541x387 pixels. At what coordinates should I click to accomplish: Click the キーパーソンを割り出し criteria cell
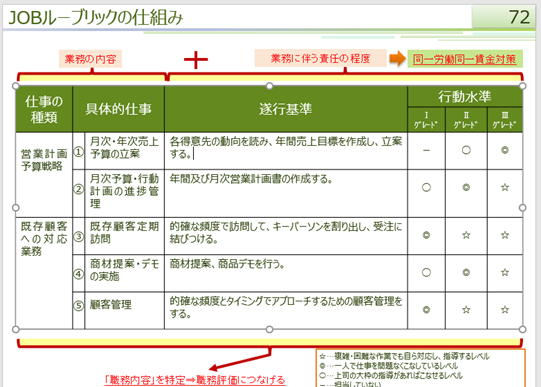click(286, 236)
